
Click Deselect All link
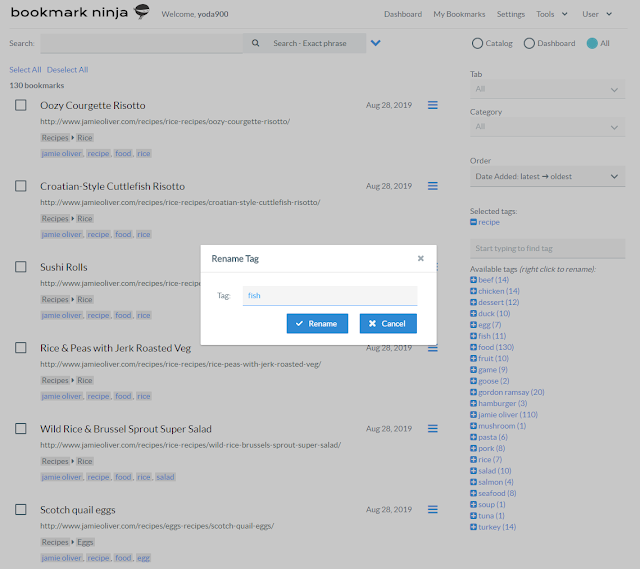[67, 70]
